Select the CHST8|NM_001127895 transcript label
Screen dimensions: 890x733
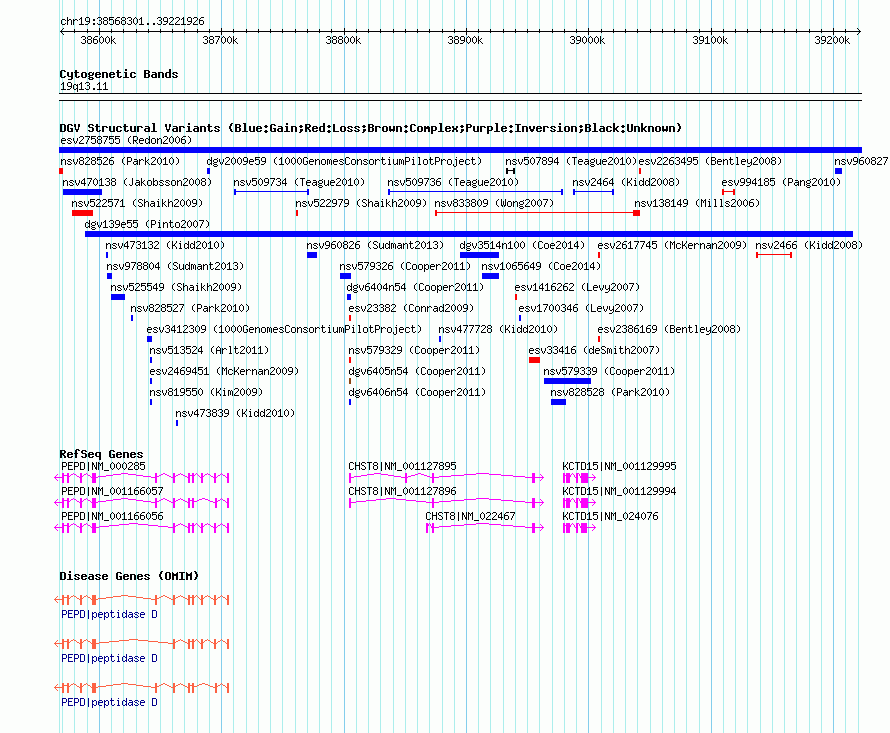[x=402, y=466]
